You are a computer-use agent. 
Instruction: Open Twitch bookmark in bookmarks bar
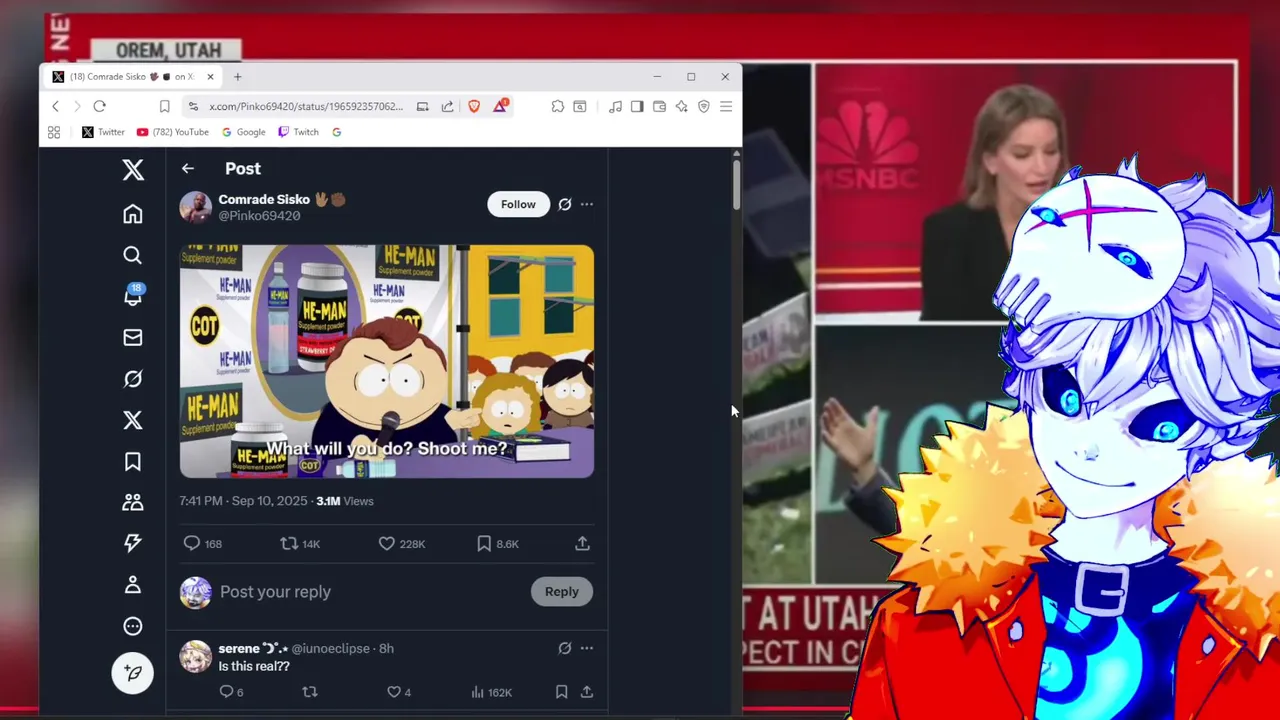coord(298,132)
